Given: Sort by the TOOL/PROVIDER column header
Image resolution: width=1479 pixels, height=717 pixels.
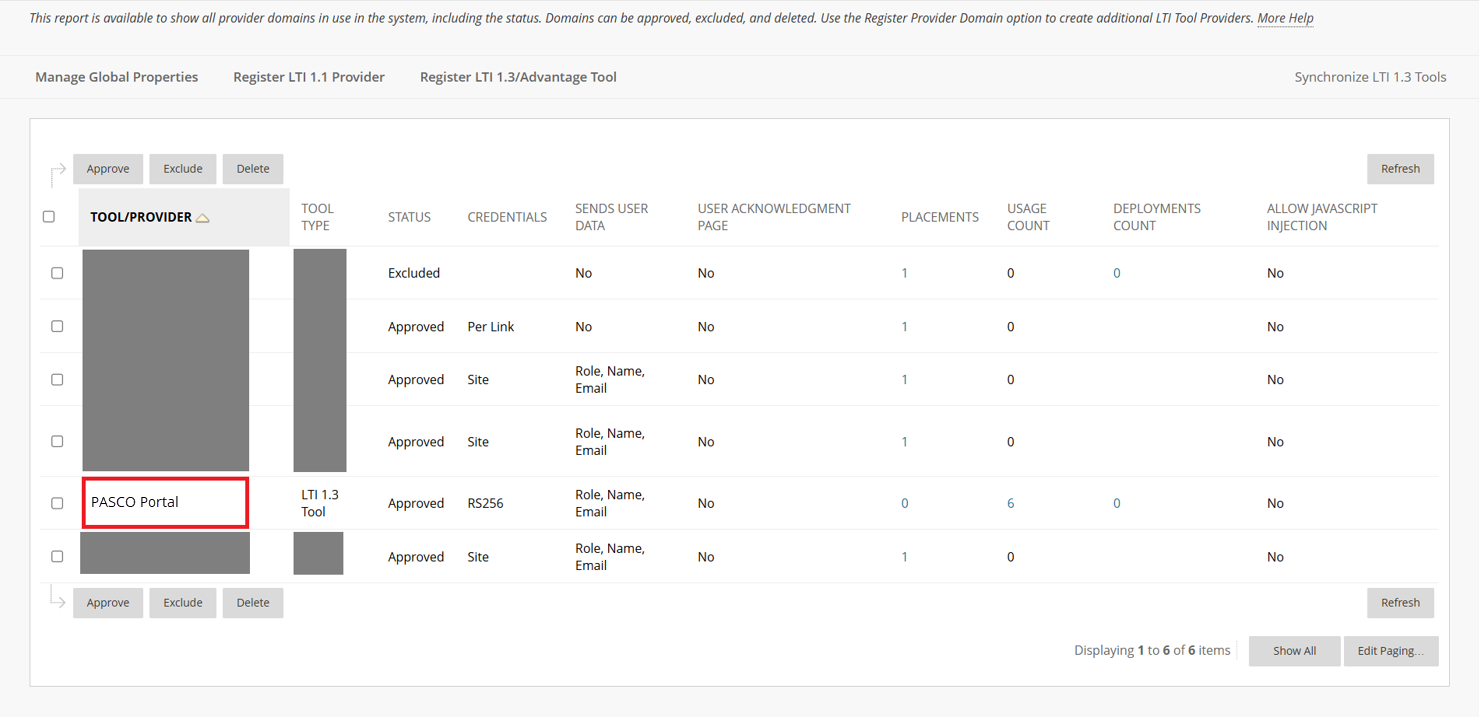Looking at the screenshot, I should tap(141, 217).
